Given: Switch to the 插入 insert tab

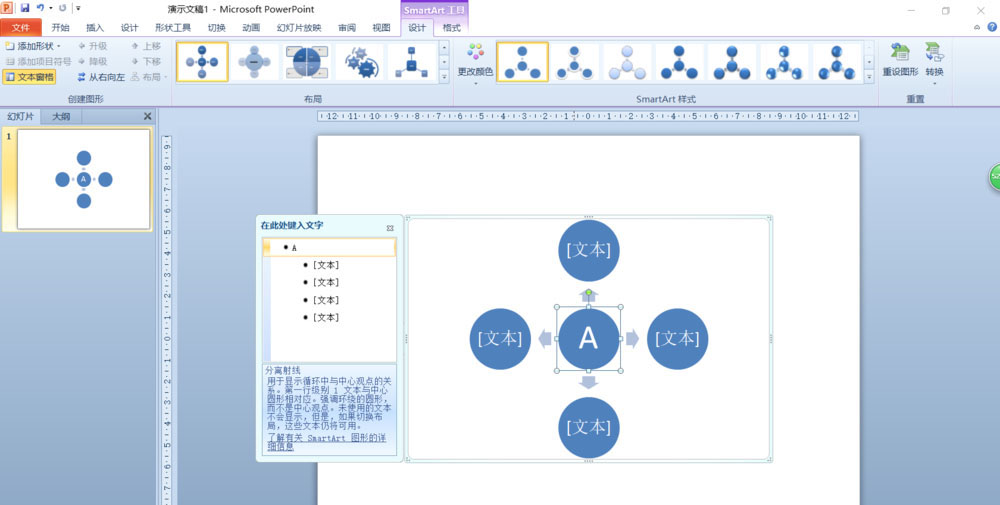Looking at the screenshot, I should 95,27.
